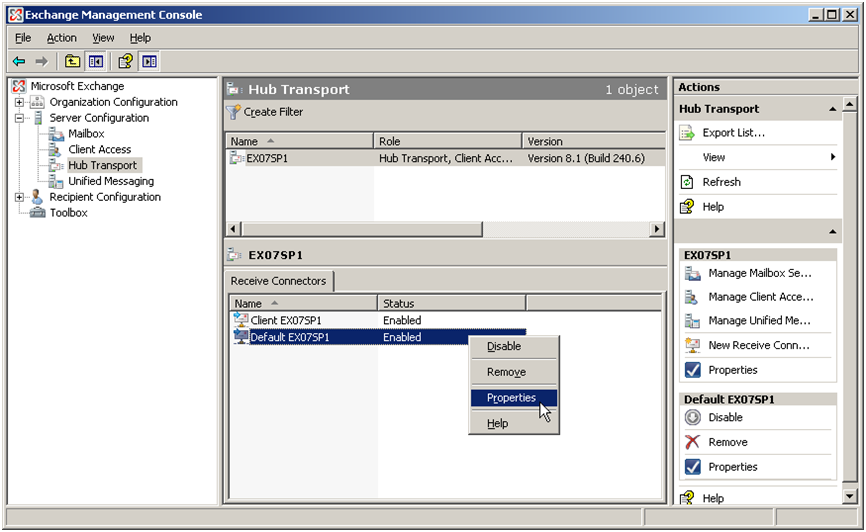Click Manage Mailbox Server action
Viewport: 866px width, 532px height.
pyautogui.click(x=760, y=273)
